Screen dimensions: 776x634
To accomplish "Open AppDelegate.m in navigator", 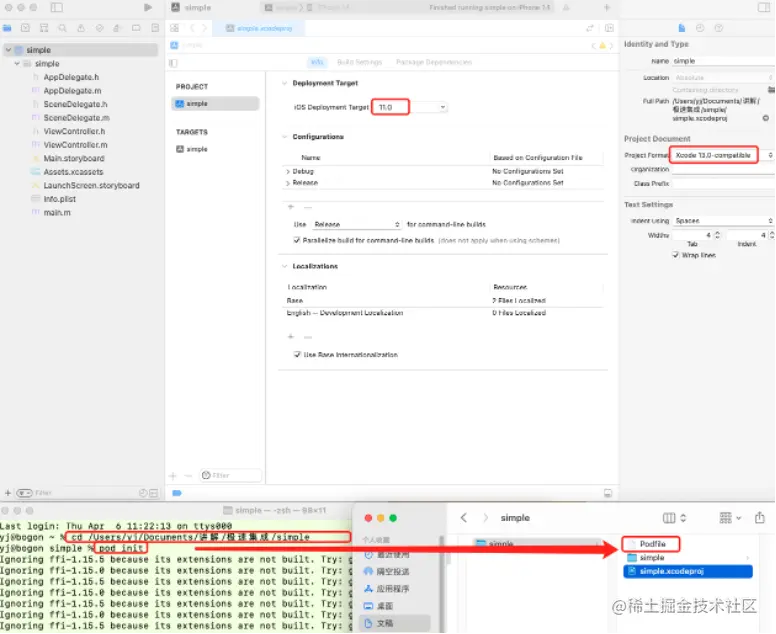I will pos(72,91).
